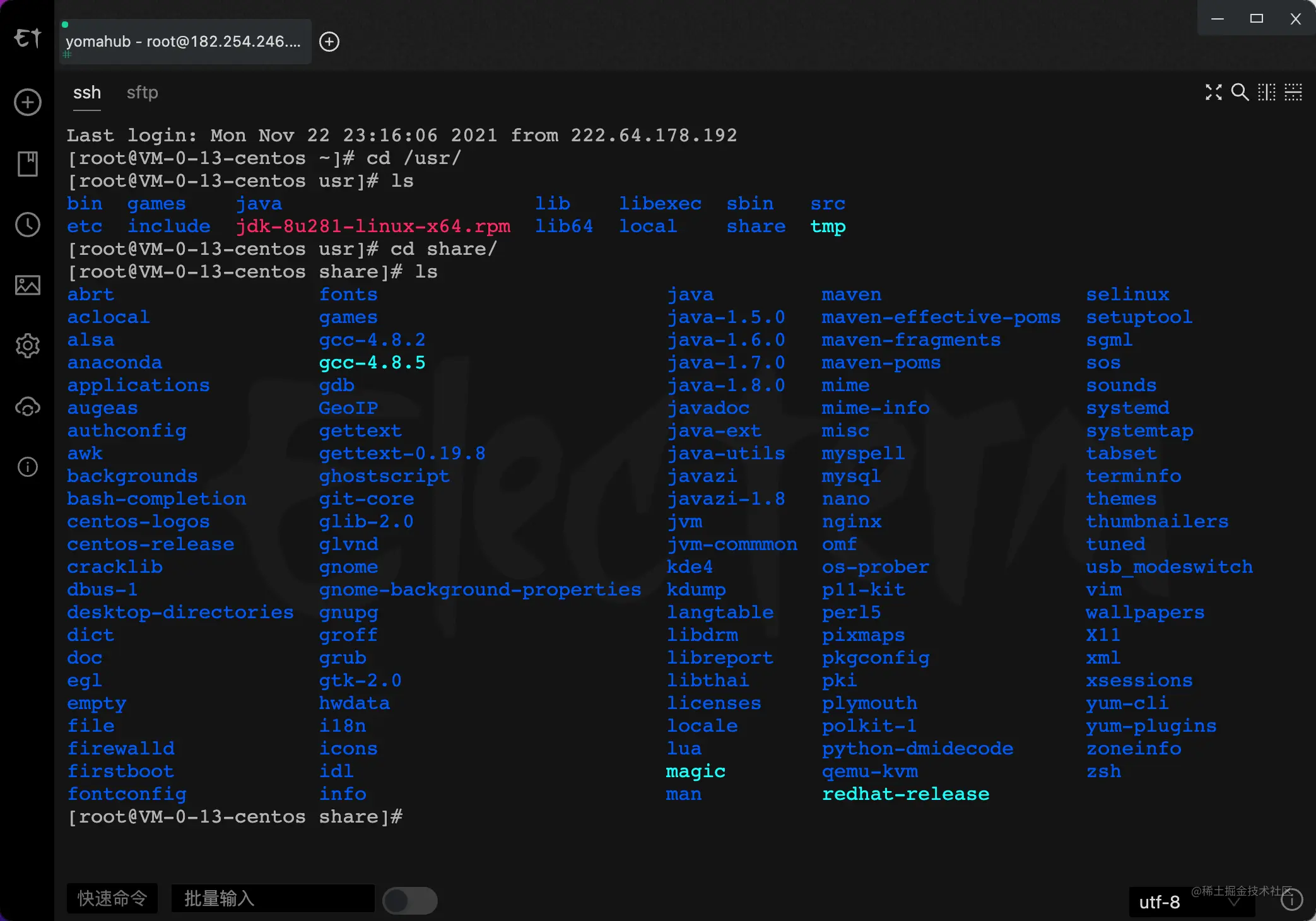Screen dimensions: 1316x921
Task: Open about info icon in sidebar
Action: pyautogui.click(x=28, y=467)
